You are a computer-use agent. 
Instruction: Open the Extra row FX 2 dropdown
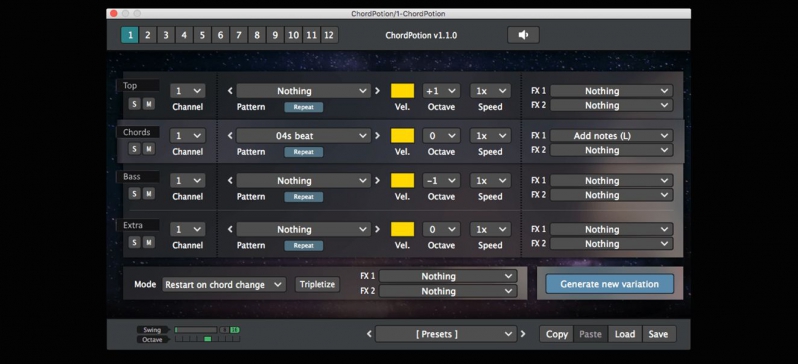[612, 244]
